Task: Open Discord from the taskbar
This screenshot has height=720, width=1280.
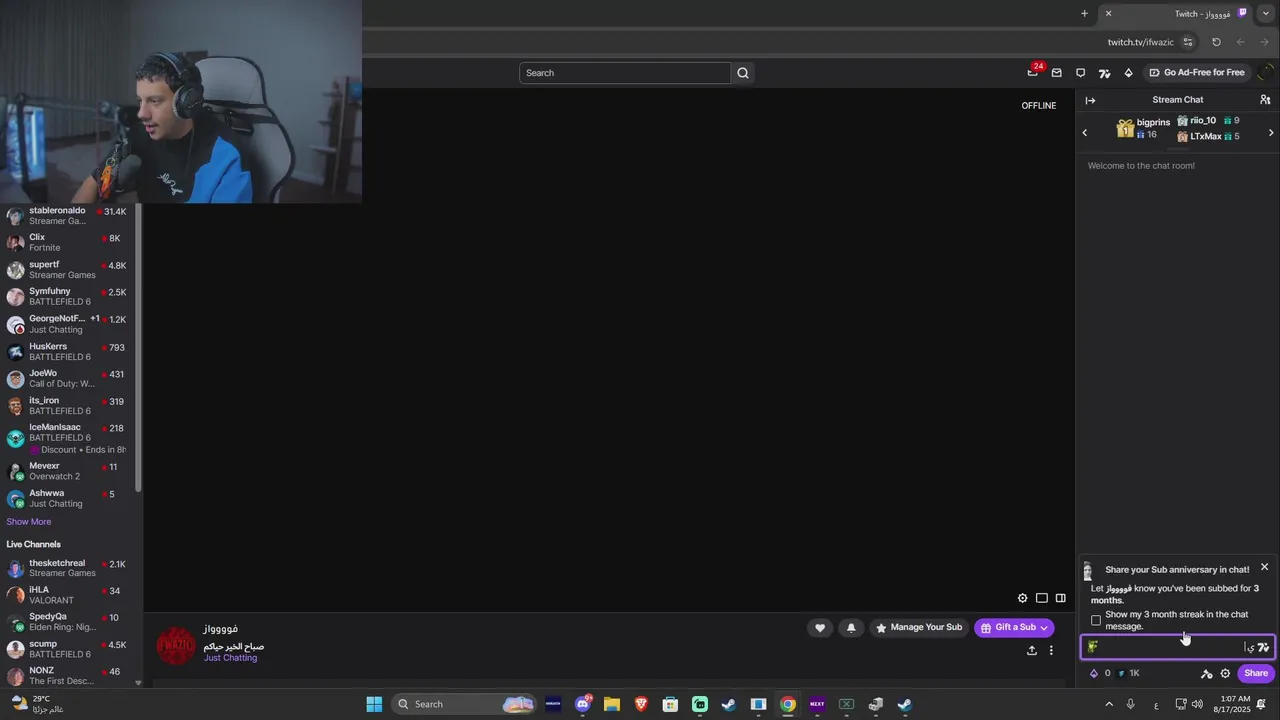Action: (583, 704)
